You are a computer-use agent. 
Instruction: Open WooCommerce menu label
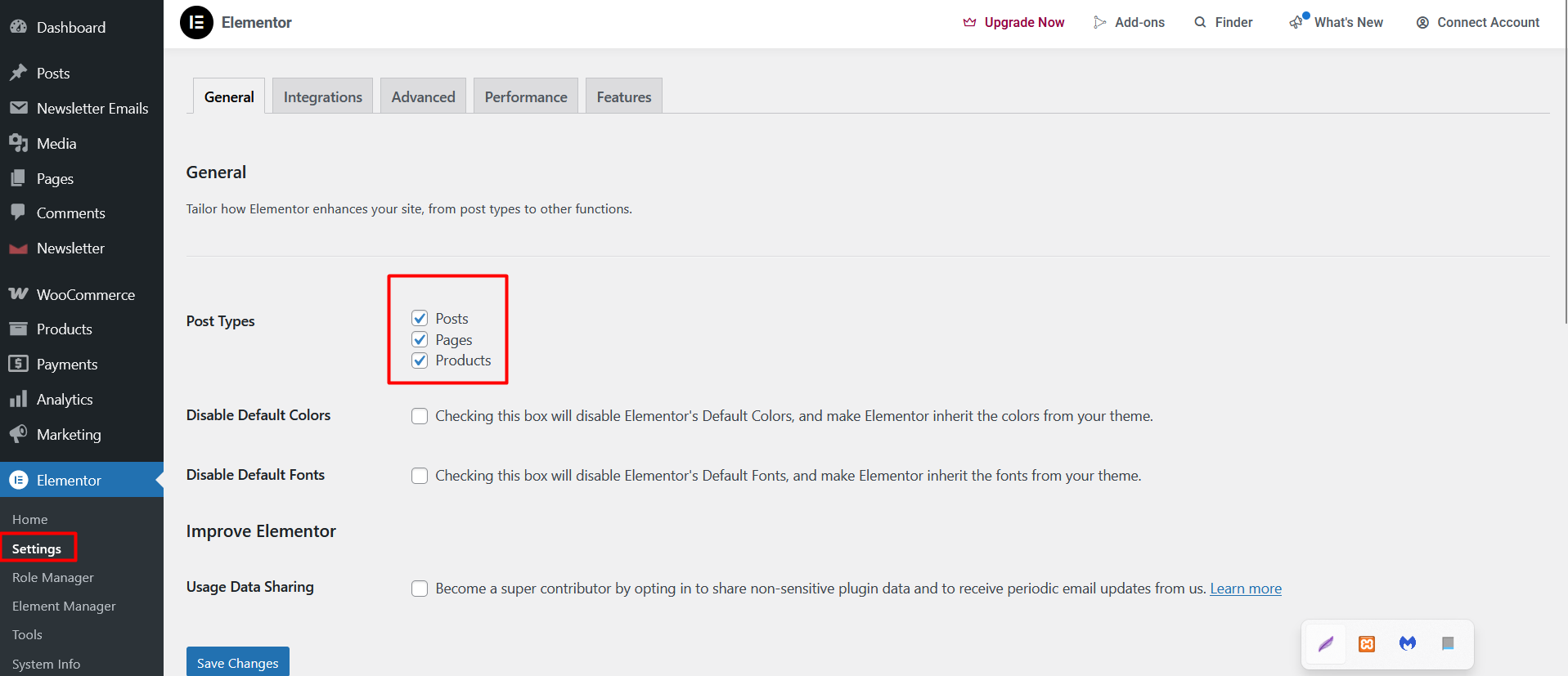(x=86, y=294)
